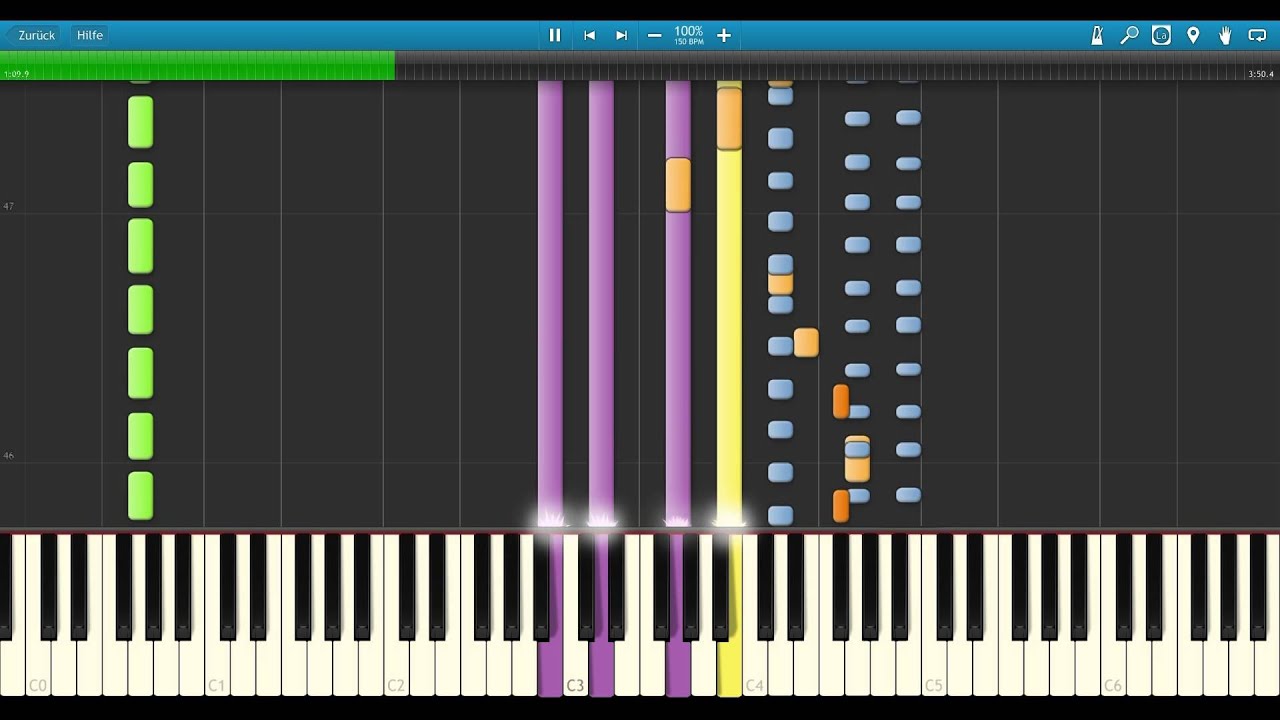Click the piano key labeled C6
Image resolution: width=1280 pixels, height=720 pixels.
(x=1113, y=616)
